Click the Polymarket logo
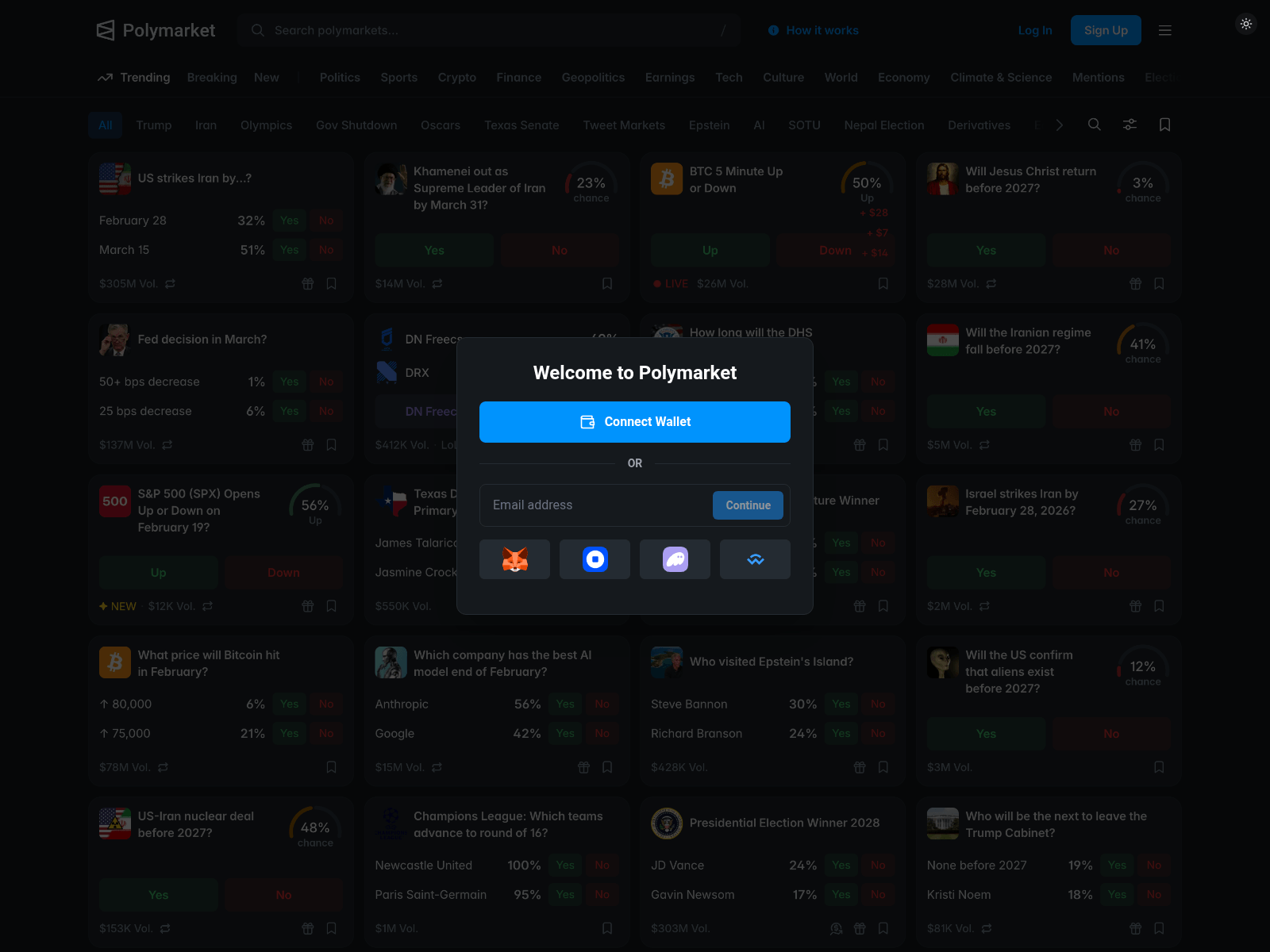Image resolution: width=1270 pixels, height=952 pixels. [156, 30]
